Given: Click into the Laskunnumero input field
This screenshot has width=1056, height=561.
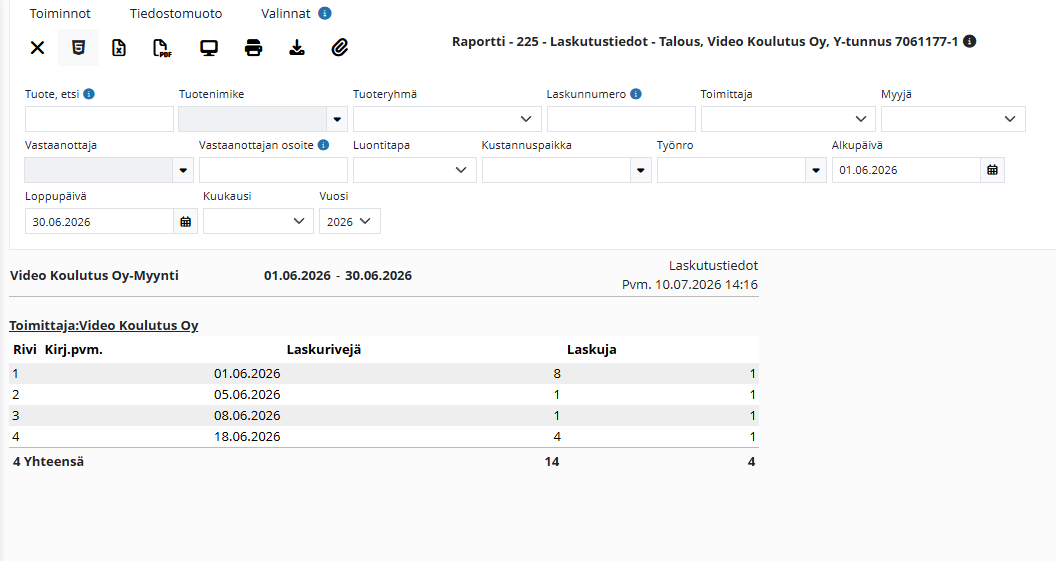Looking at the screenshot, I should click(621, 119).
